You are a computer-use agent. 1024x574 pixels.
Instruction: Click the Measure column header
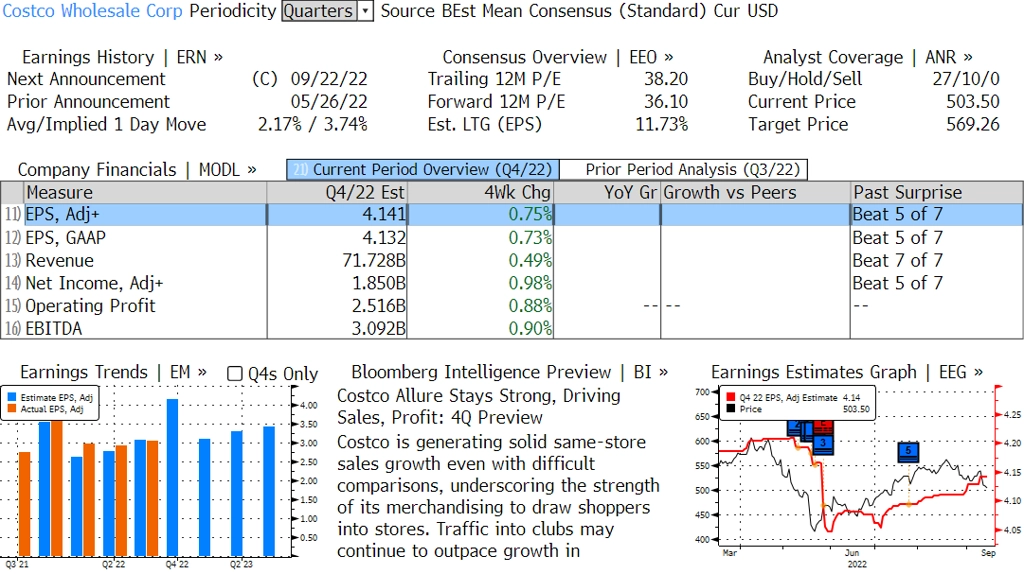(145, 193)
